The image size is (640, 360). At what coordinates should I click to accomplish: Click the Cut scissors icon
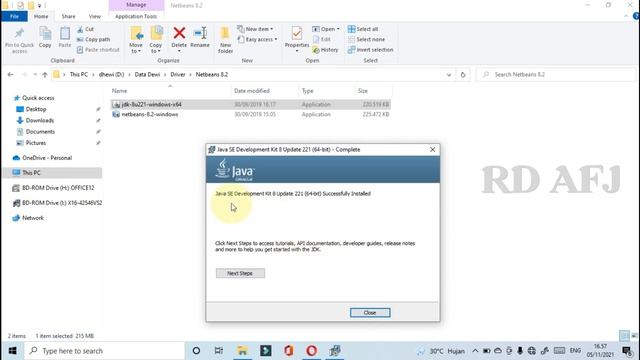(80, 29)
